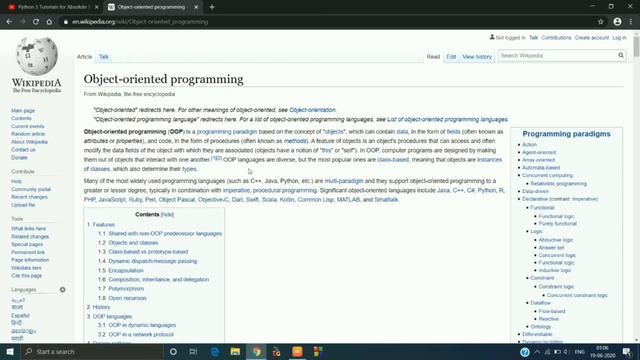Image resolution: width=640 pixels, height=360 pixels.
Task: Open the Chrome three-dot menu
Action: [631, 22]
